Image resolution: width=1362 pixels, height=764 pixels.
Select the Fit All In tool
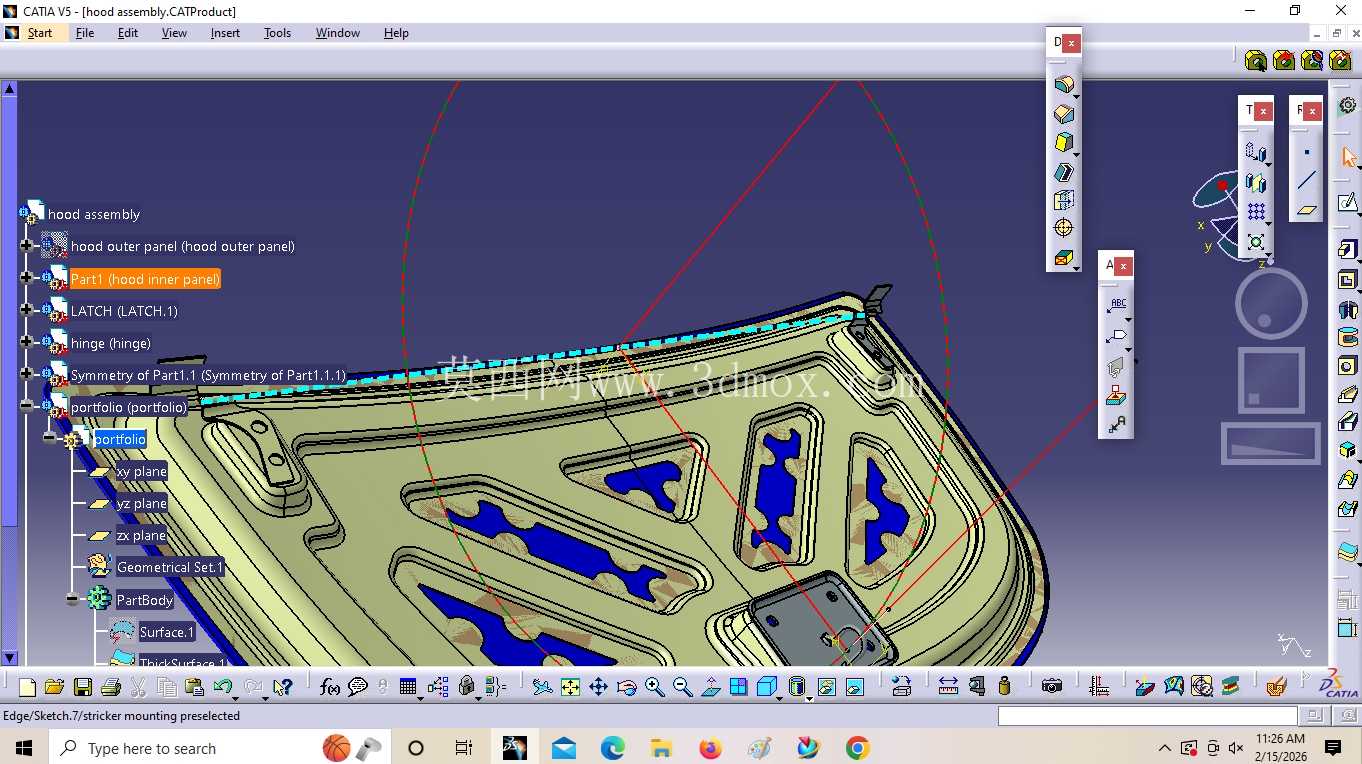(570, 687)
